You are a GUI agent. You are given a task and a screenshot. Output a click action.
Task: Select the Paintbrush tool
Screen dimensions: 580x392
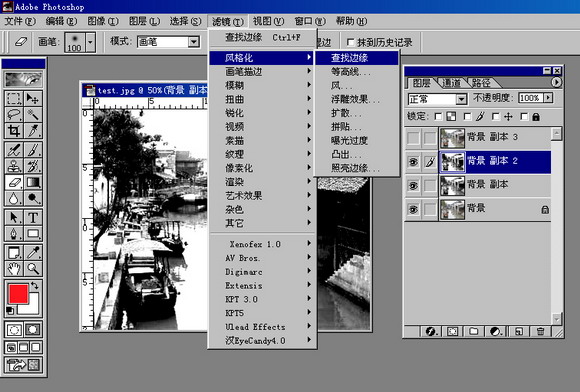pyautogui.click(x=33, y=150)
